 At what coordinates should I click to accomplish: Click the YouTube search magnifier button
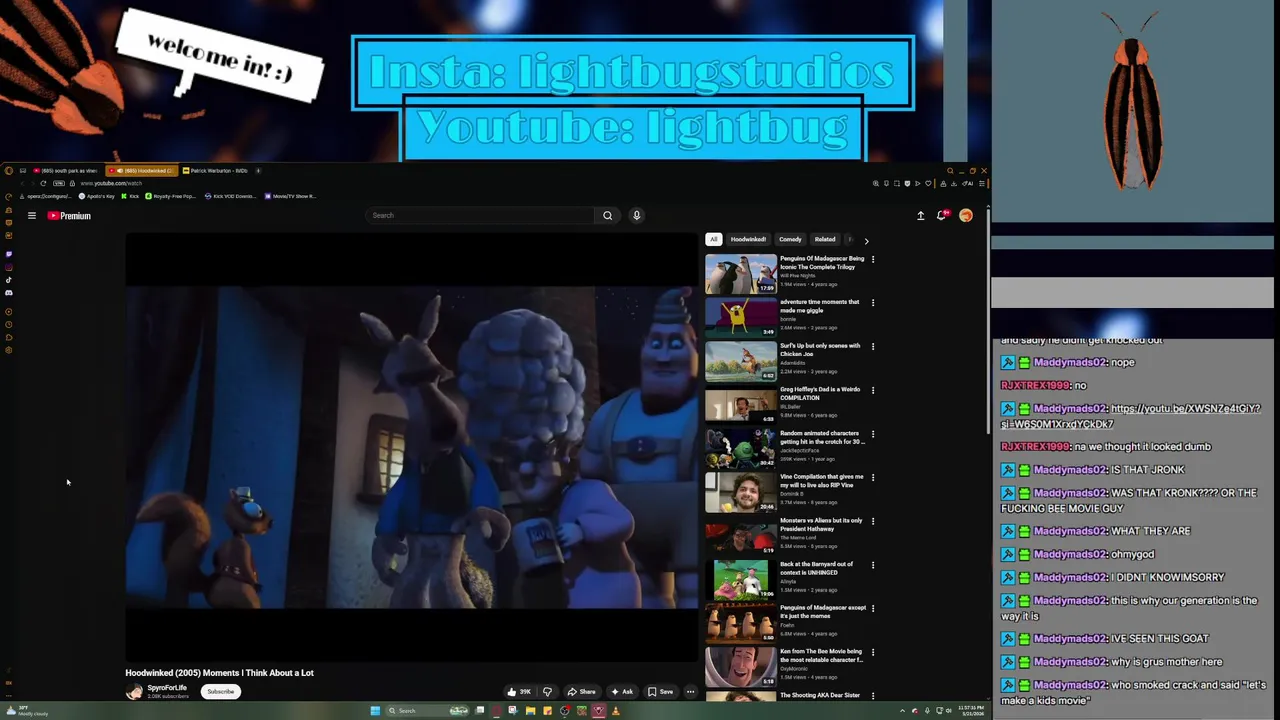[x=607, y=215]
